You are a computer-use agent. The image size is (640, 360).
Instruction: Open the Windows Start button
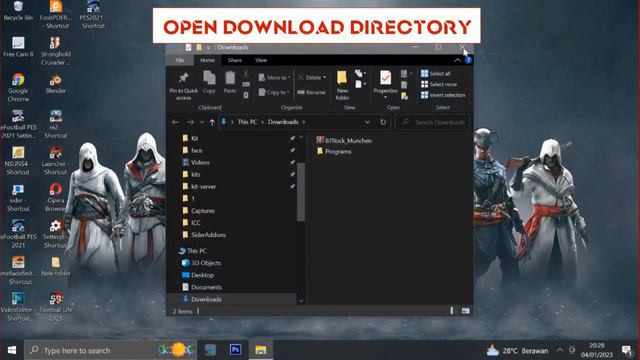point(12,350)
